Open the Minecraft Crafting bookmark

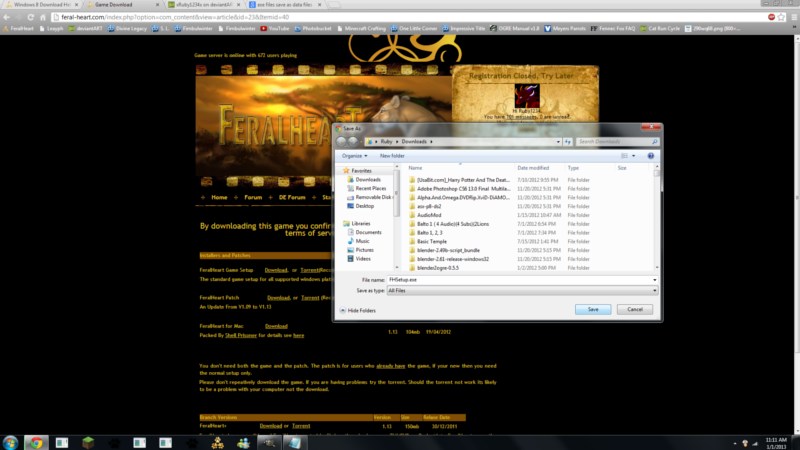click(x=360, y=29)
